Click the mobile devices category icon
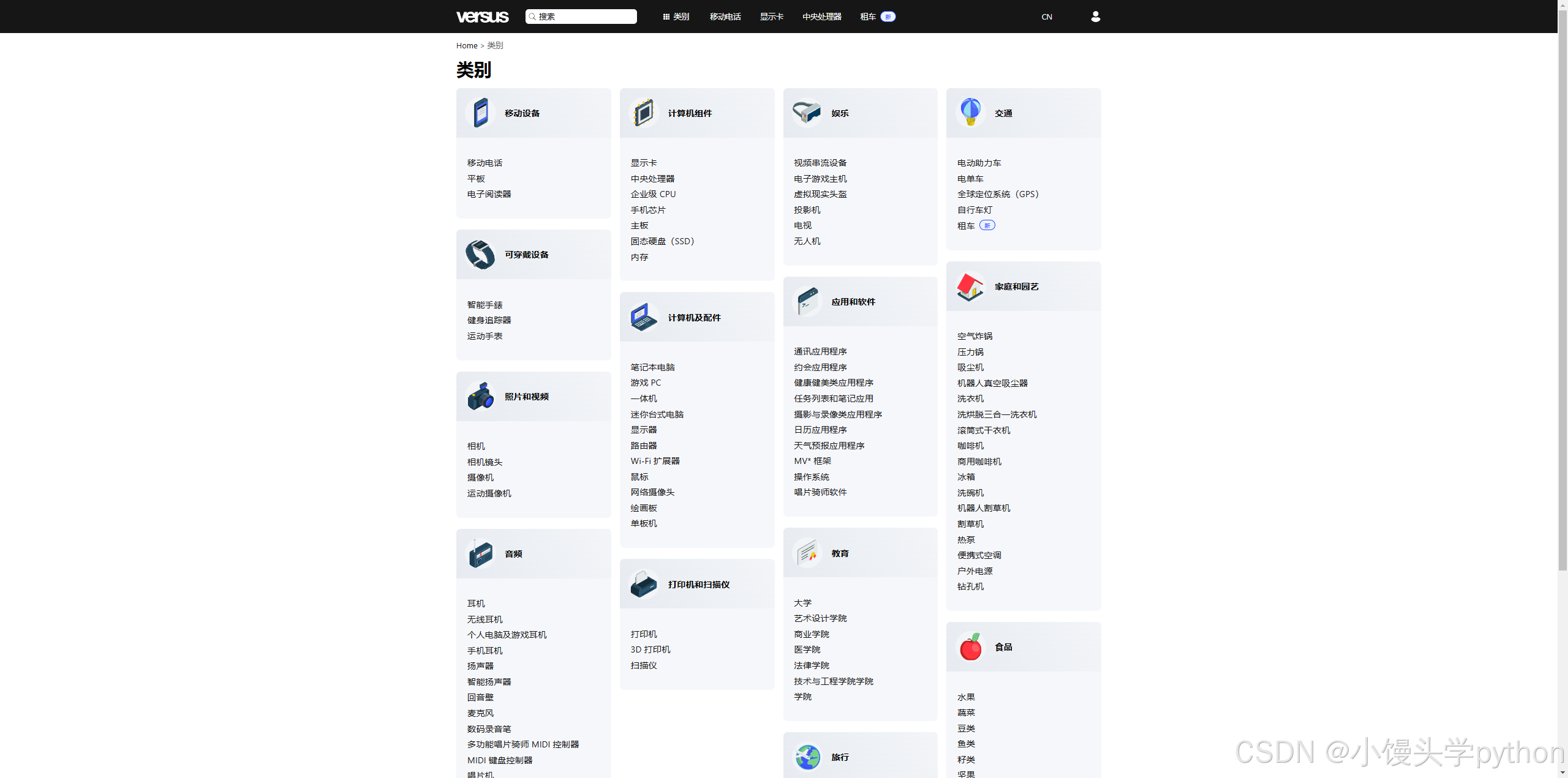Screen dimensions: 1568x778 (x=481, y=113)
